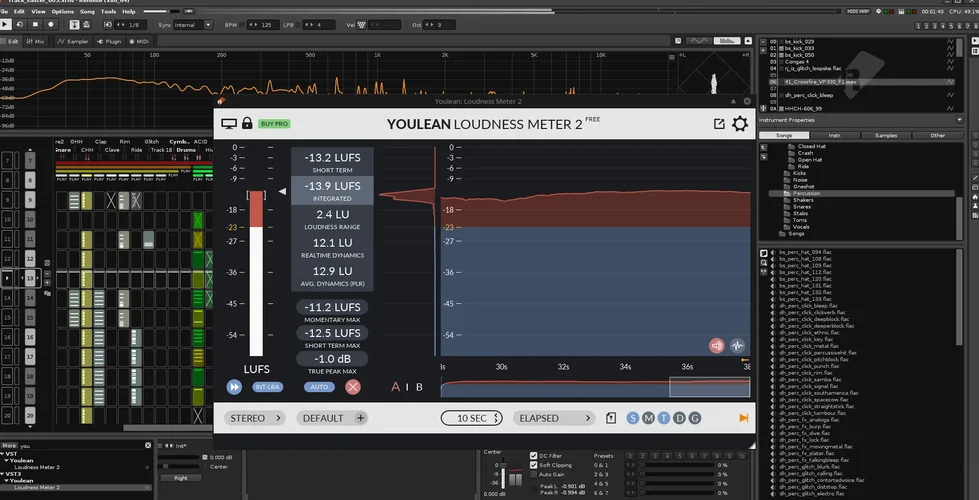Image resolution: width=979 pixels, height=500 pixels.
Task: Click the loop pattern transport button
Action: pos(20,24)
